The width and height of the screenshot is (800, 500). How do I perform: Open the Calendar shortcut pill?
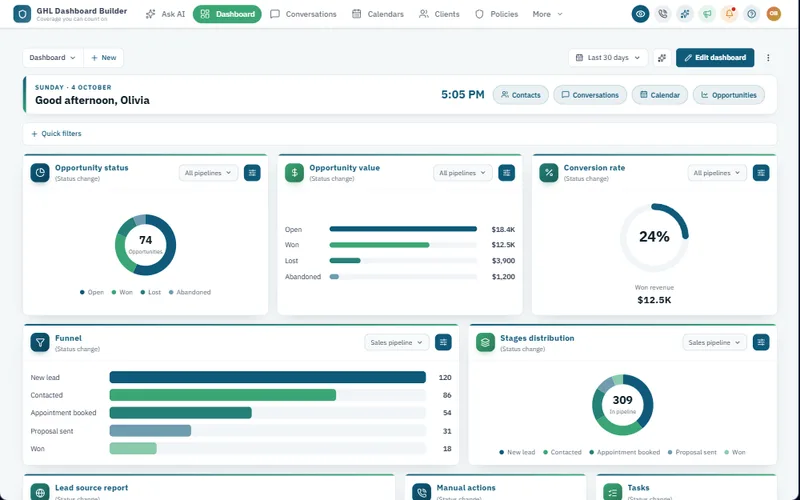point(660,95)
